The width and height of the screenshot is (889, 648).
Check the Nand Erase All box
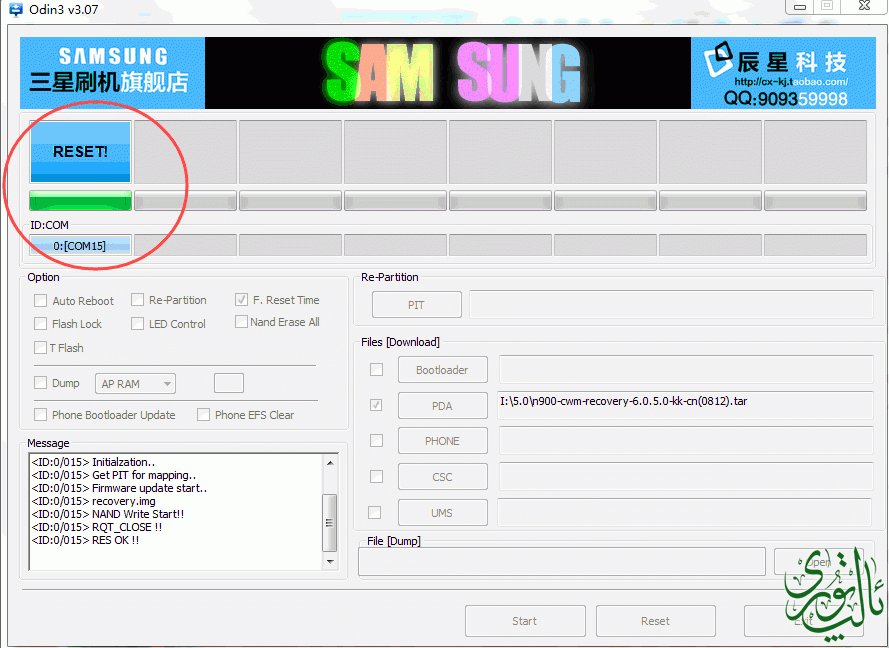(x=241, y=321)
